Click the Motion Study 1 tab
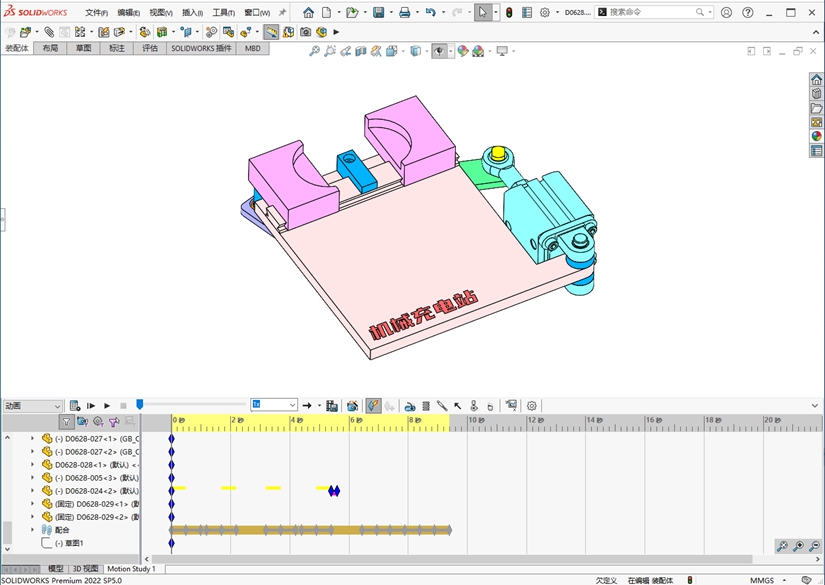Viewport: 825px width, 585px height. click(131, 569)
